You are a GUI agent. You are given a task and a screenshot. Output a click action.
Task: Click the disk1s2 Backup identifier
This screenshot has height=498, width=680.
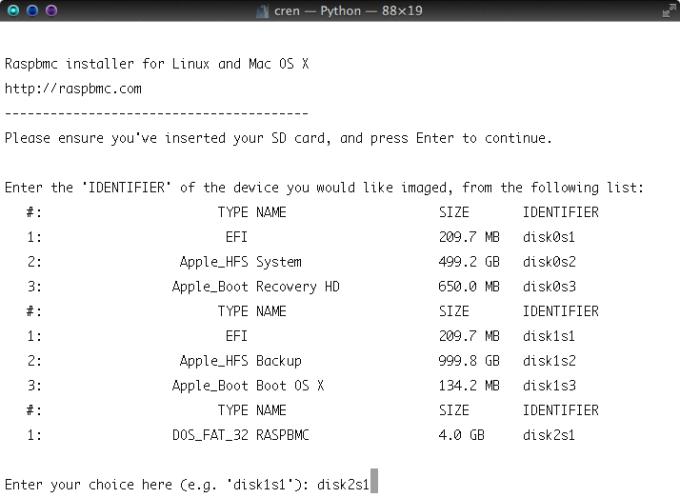[549, 361]
